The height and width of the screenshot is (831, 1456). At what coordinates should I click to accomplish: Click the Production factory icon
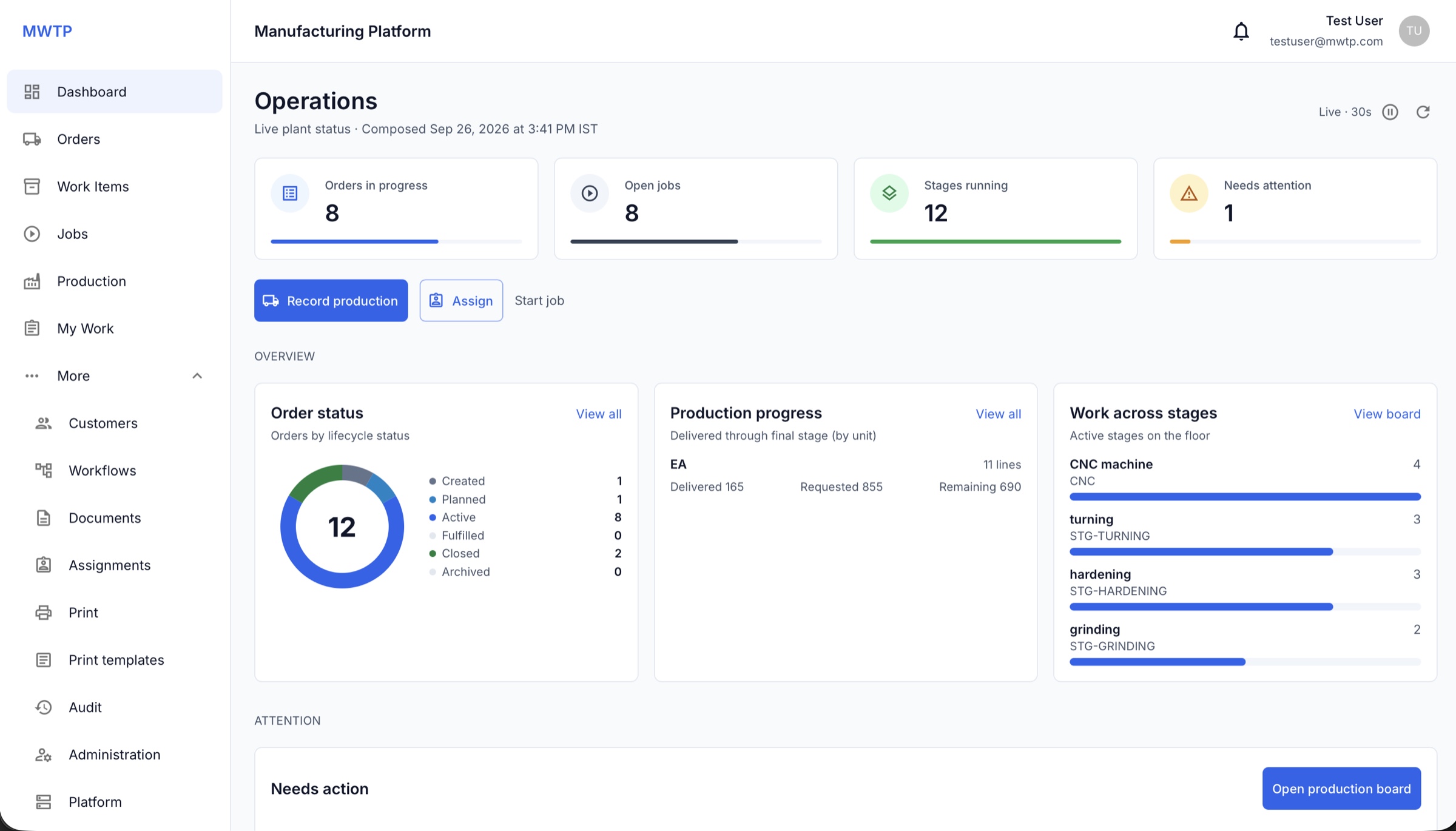32,281
